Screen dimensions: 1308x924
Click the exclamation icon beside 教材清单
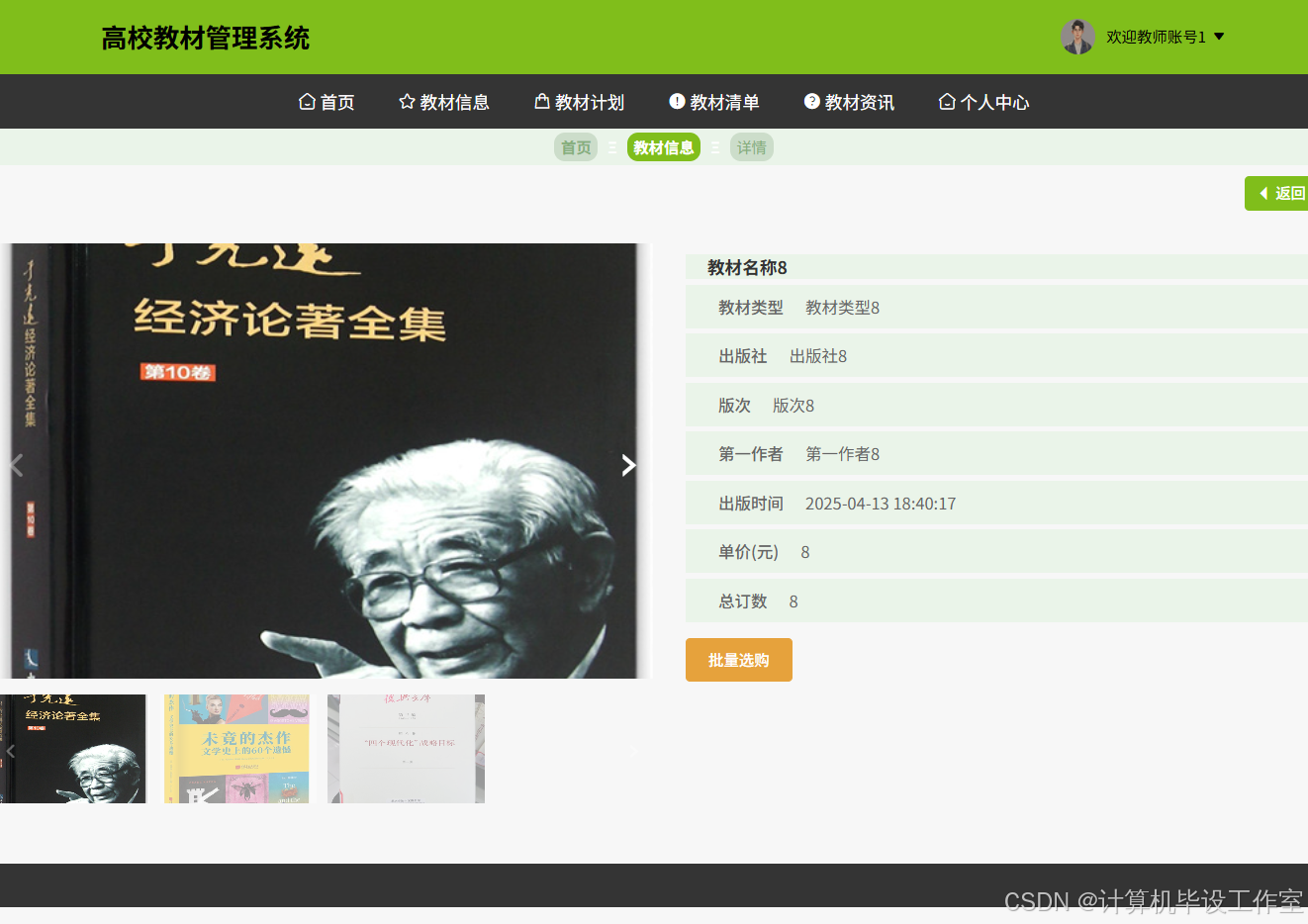pos(677,101)
